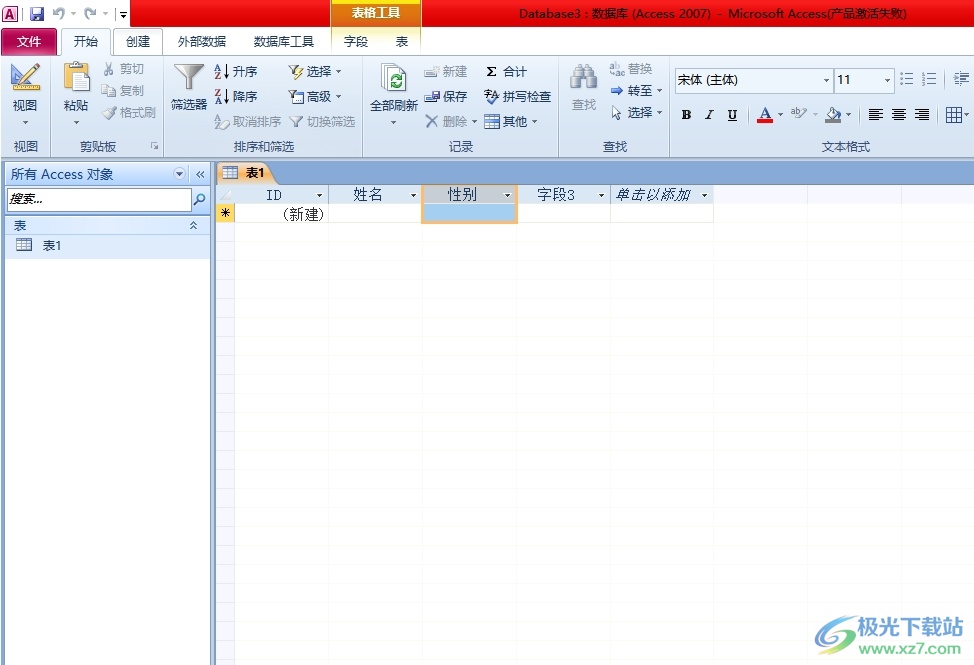Collapse navigation pane with double chevron
The width and height of the screenshot is (974, 665).
pos(200,174)
